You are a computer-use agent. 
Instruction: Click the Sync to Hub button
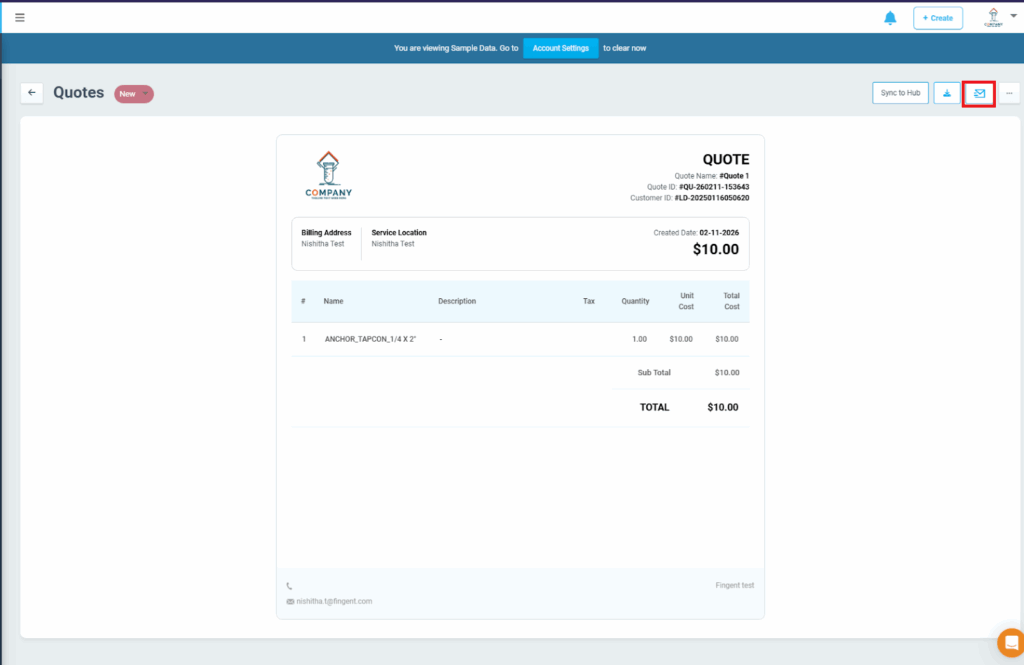[900, 93]
